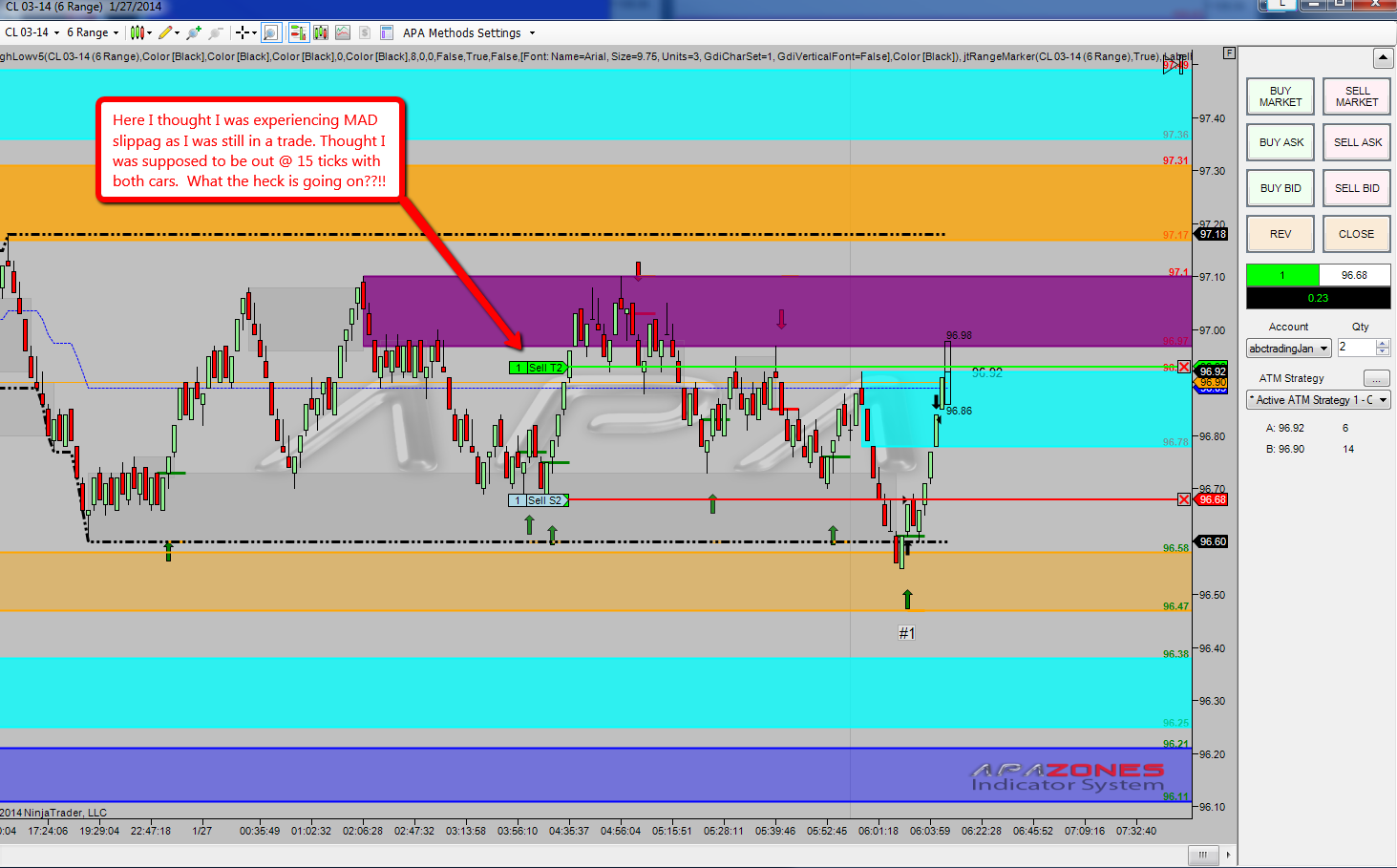Expand the Active ATM Strategy dropdown
The height and width of the screenshot is (868, 1397).
pyautogui.click(x=1319, y=400)
